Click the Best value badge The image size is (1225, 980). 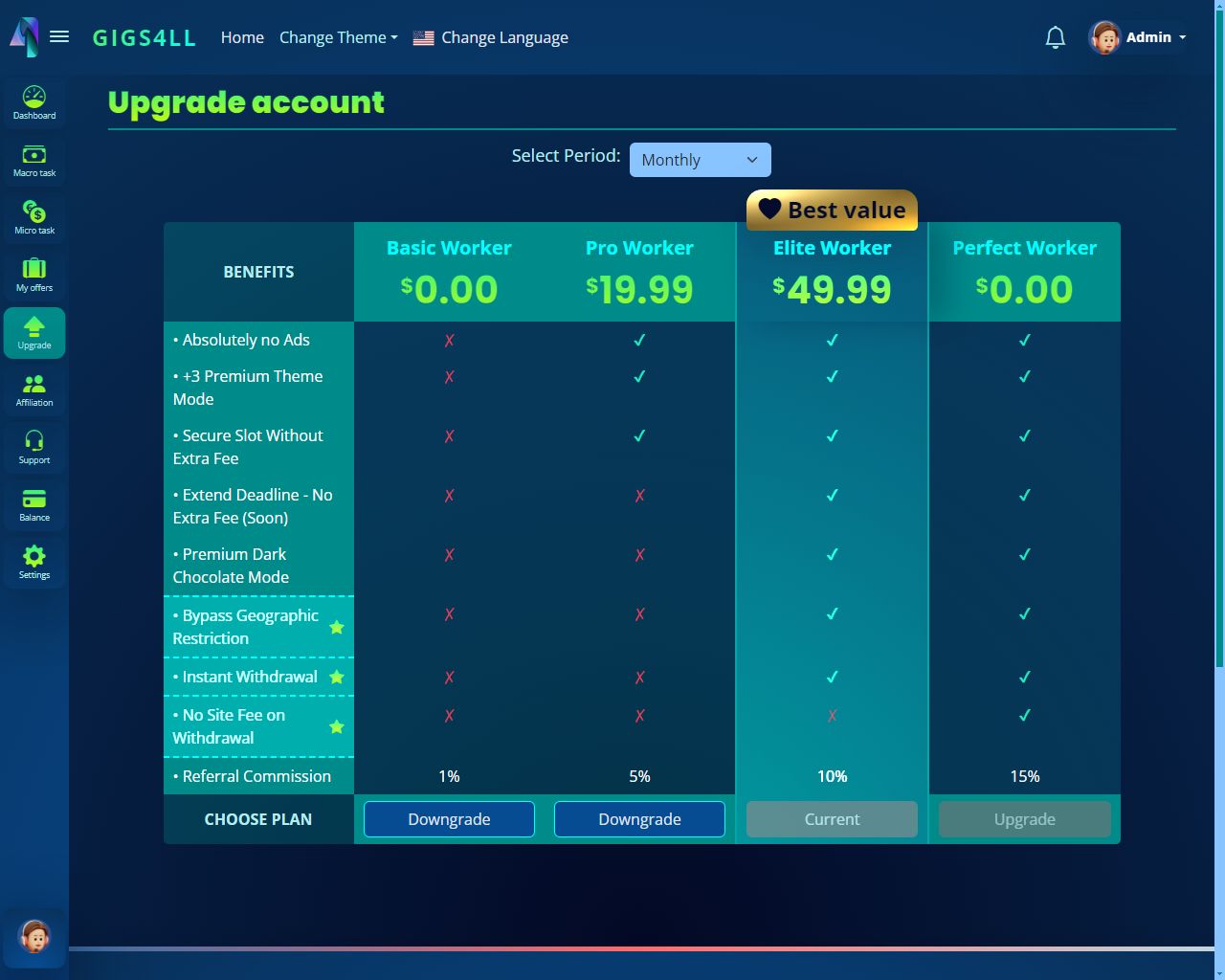point(832,210)
